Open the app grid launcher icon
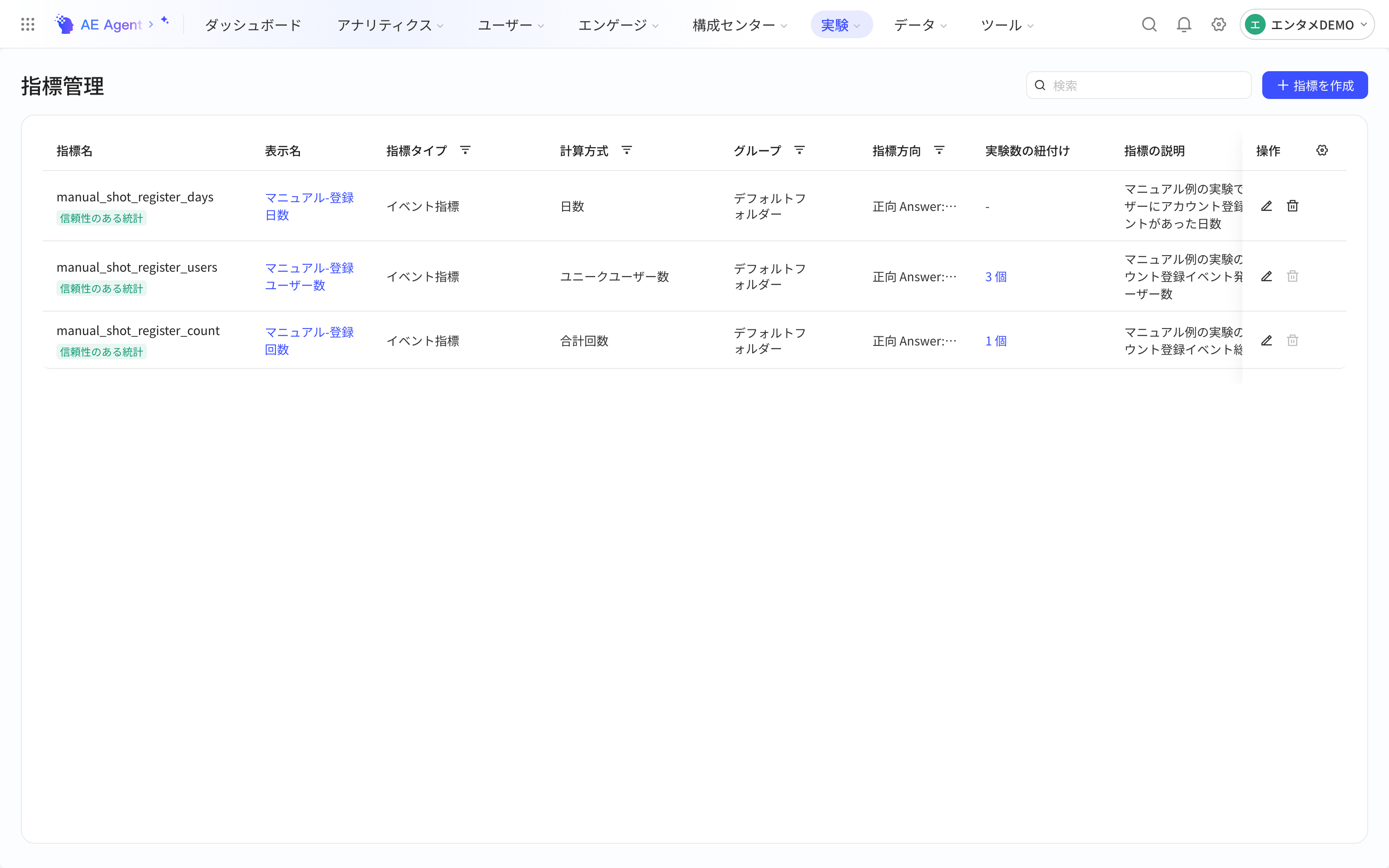 27,25
